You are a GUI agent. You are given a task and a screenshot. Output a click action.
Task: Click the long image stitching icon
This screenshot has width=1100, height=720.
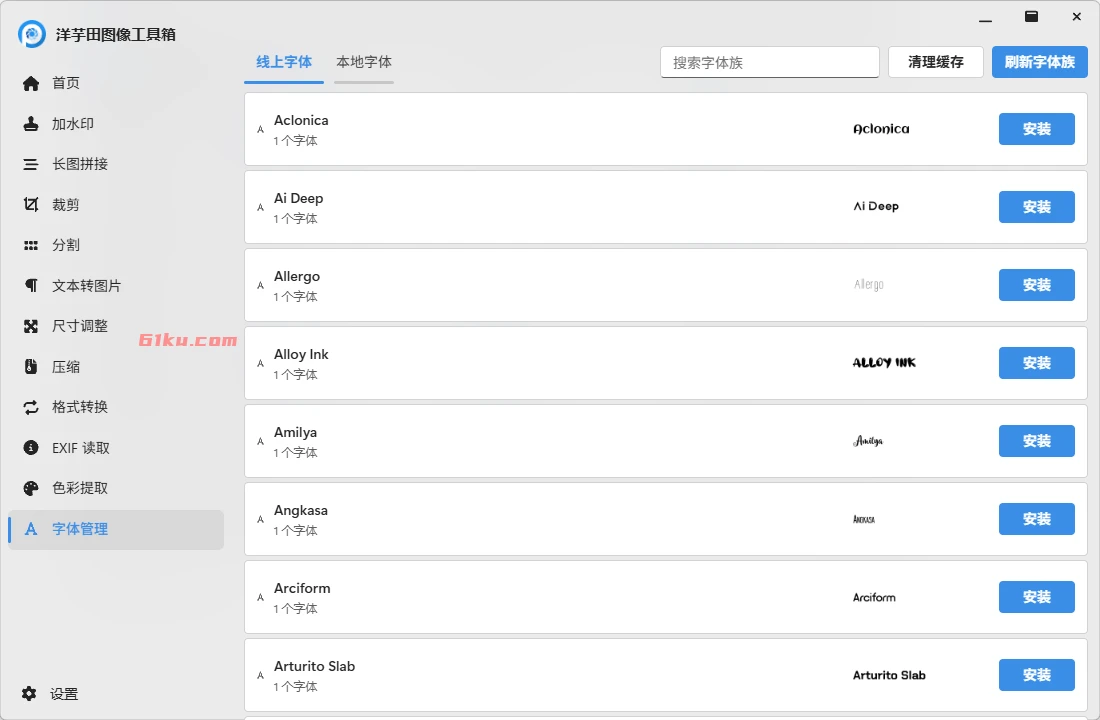[31, 164]
